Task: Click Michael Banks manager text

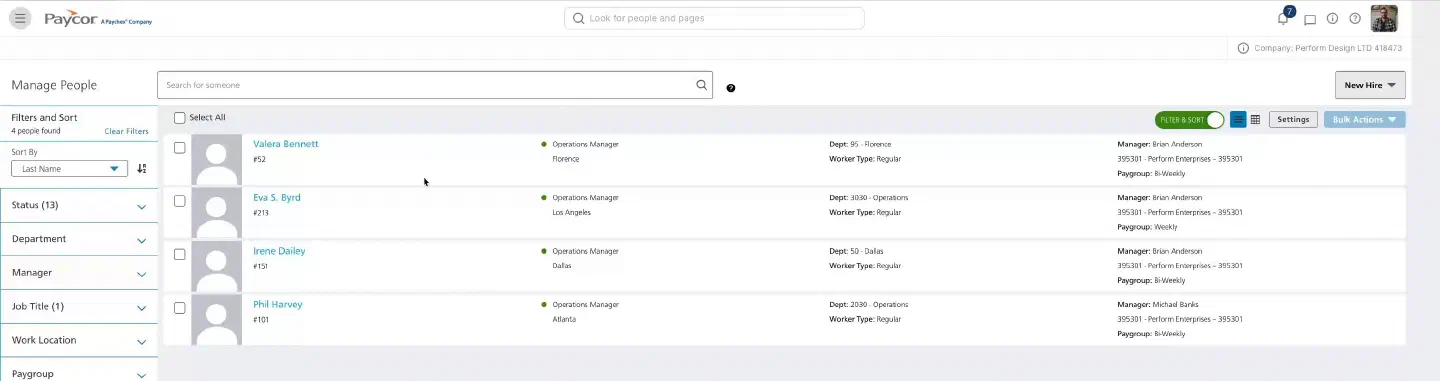Action: click(1175, 304)
